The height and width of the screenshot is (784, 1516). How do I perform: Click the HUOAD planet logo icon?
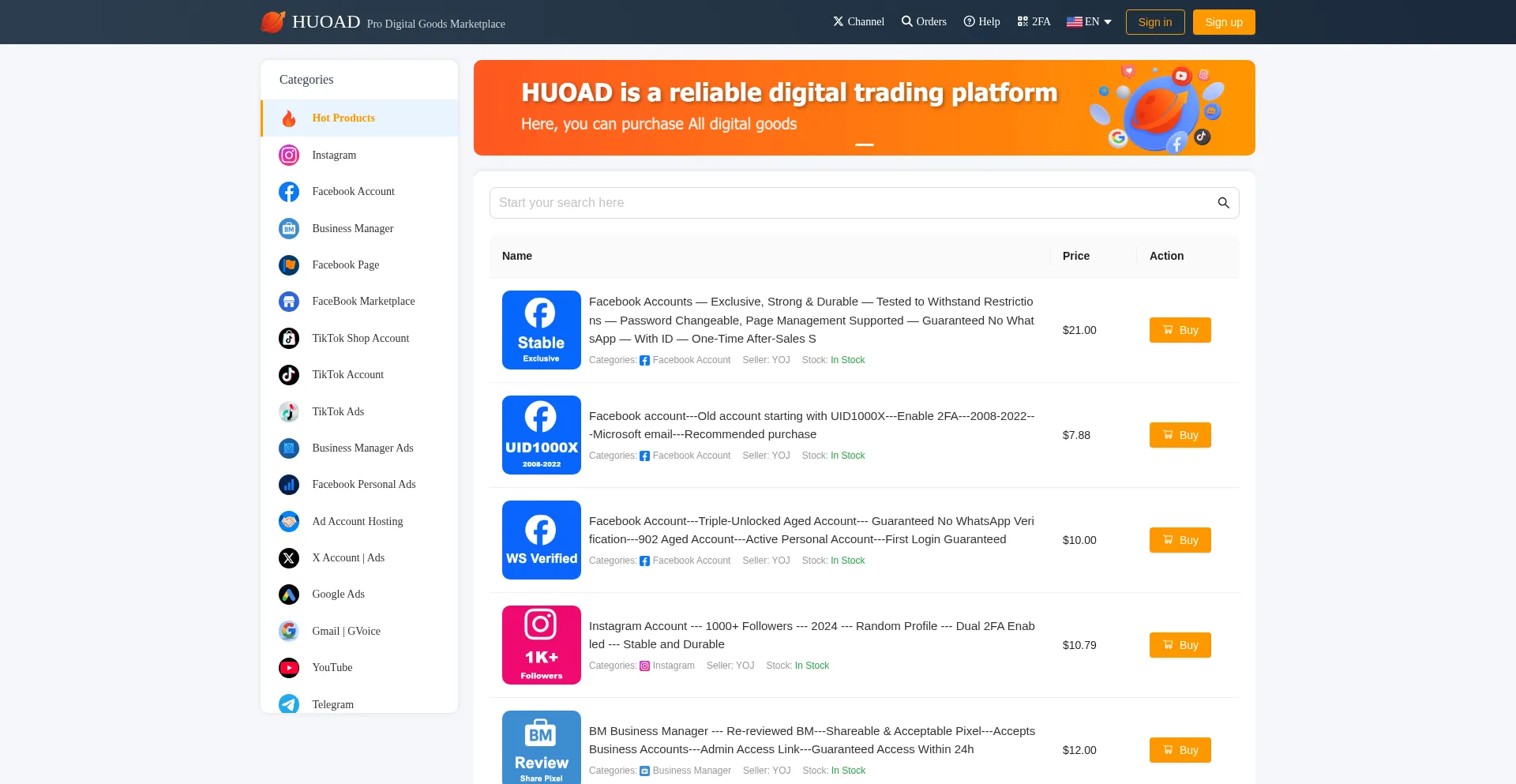(273, 22)
